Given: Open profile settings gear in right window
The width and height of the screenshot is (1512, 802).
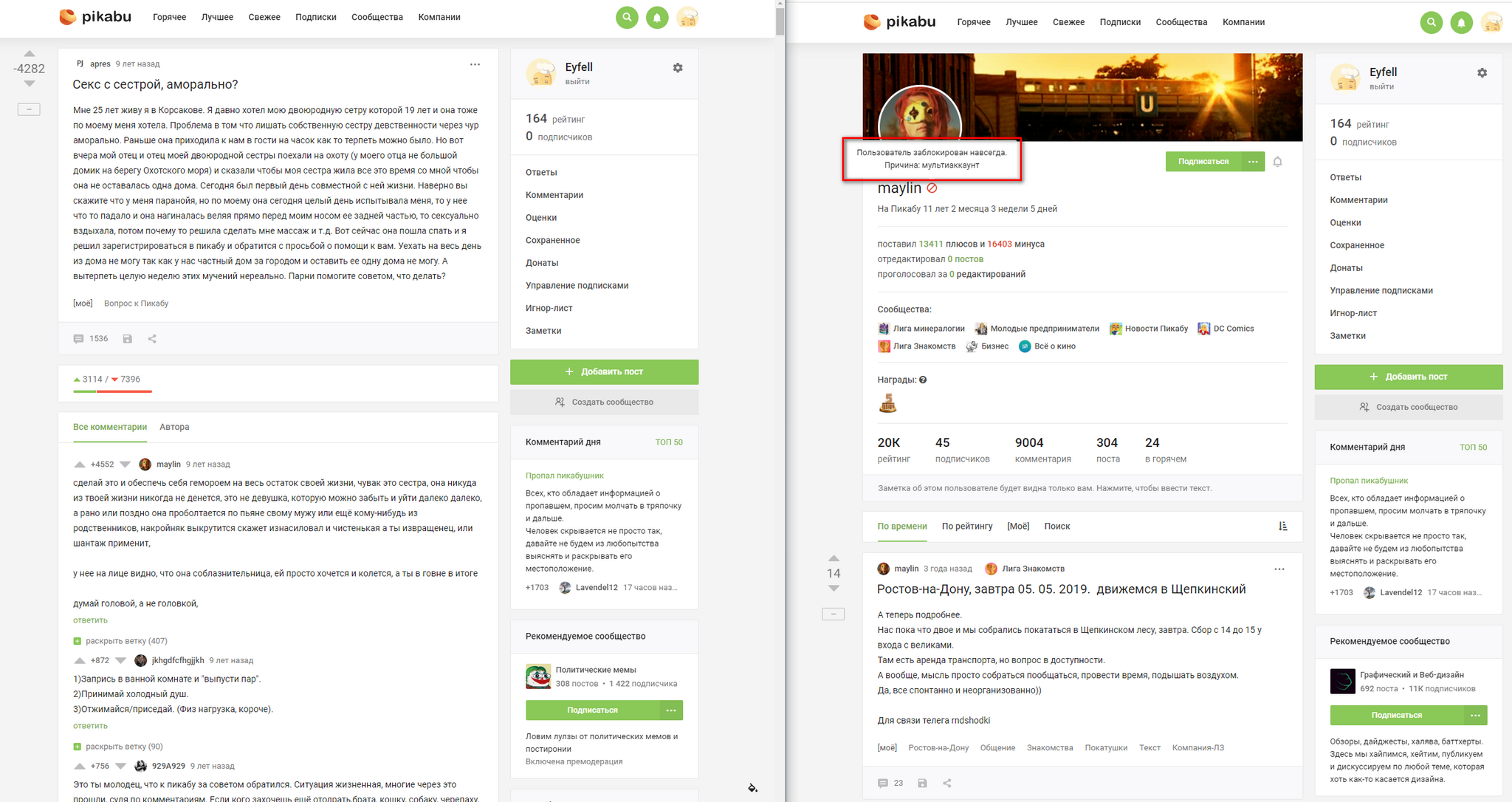Looking at the screenshot, I should click(1482, 73).
